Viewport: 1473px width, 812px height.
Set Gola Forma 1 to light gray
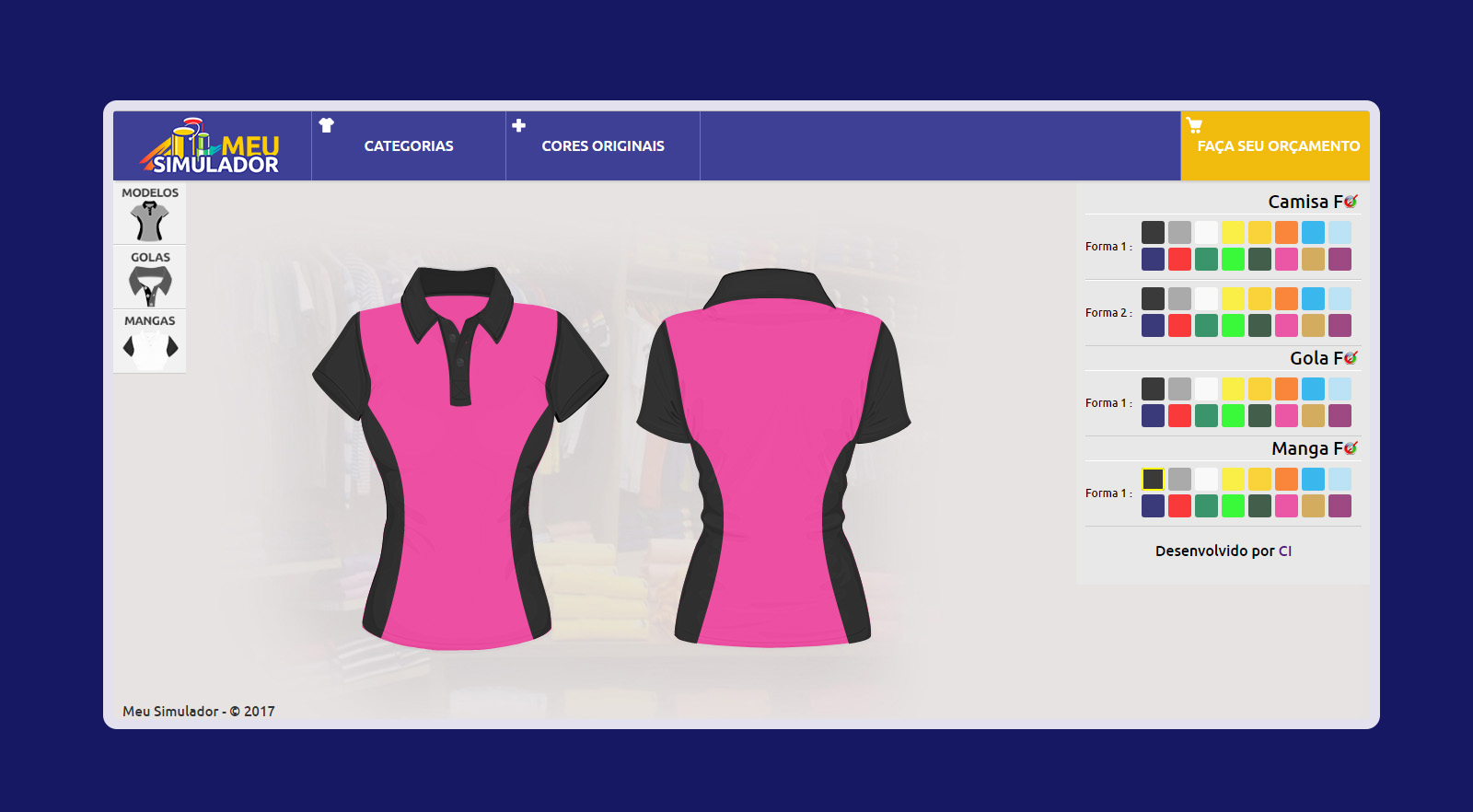(1179, 389)
